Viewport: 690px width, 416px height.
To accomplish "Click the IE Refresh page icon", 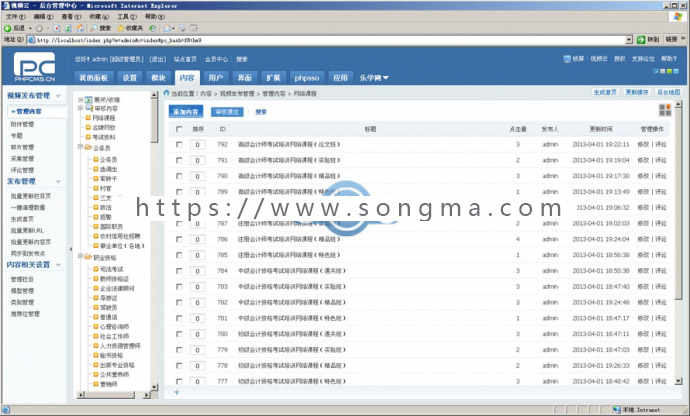I will (x=68, y=28).
